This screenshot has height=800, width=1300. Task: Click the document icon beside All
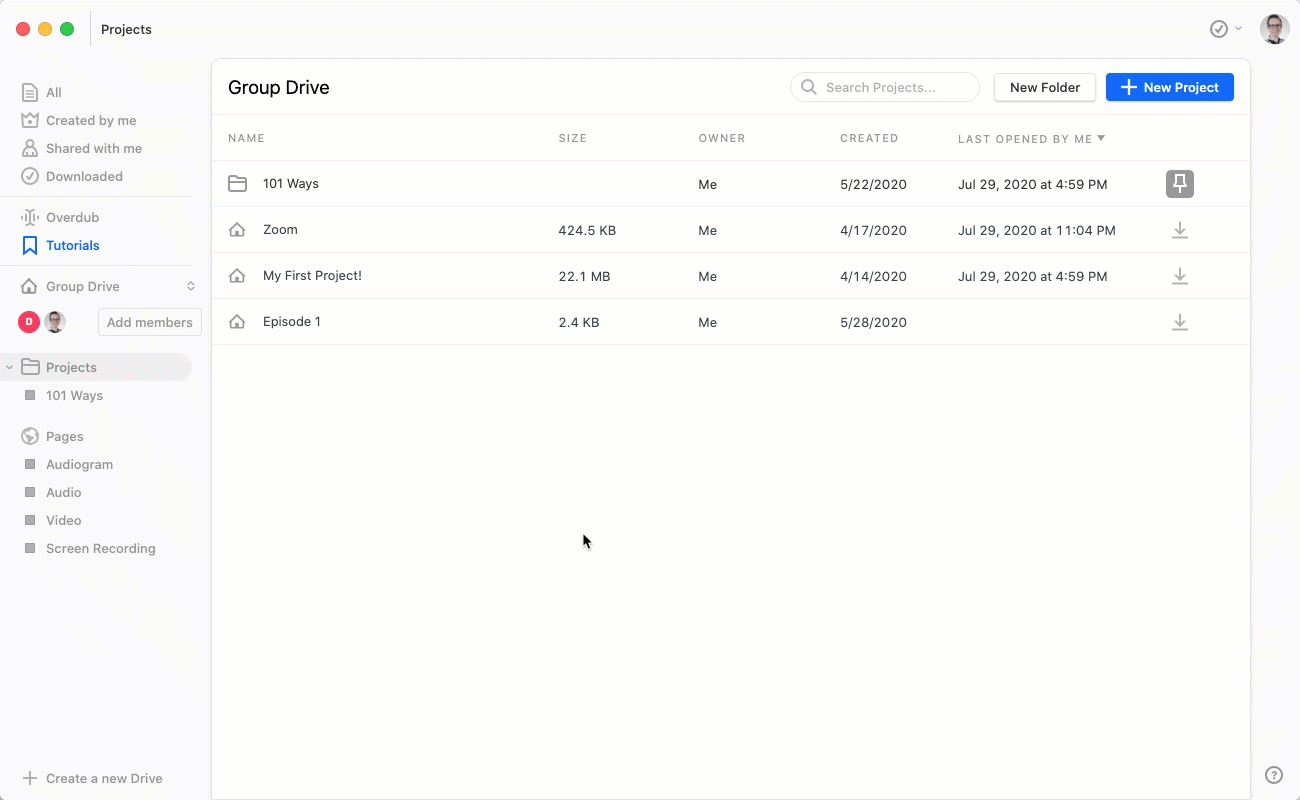tap(30, 92)
